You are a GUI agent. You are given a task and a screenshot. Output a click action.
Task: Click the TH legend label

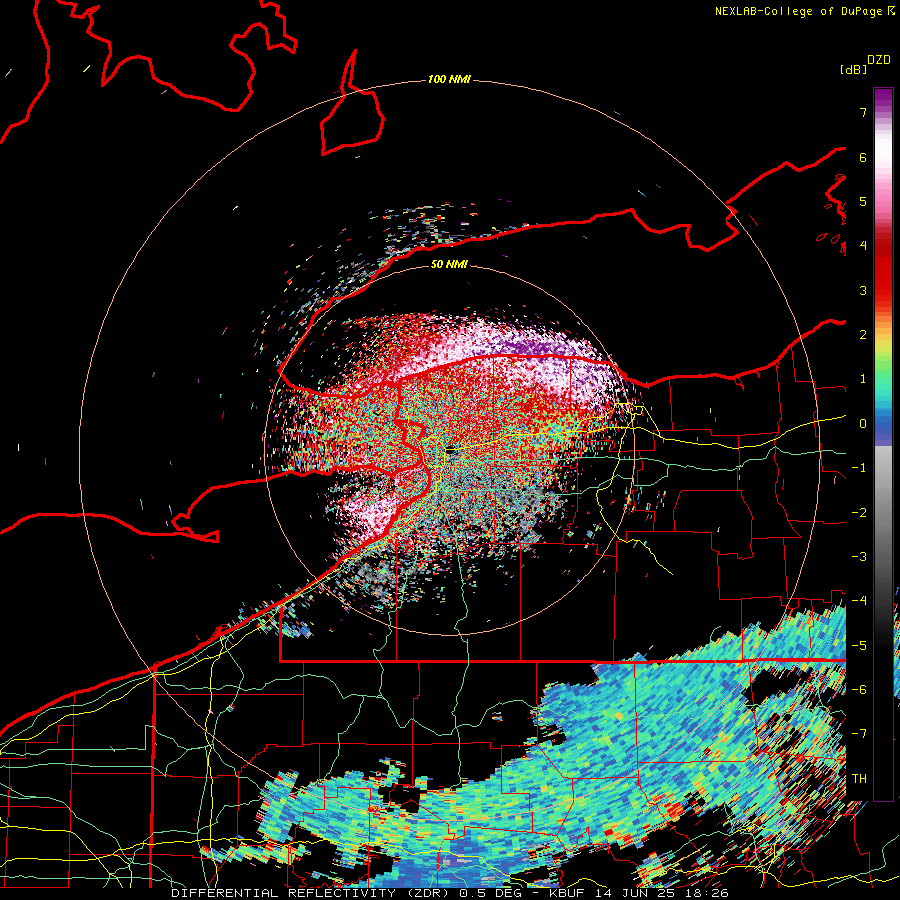pos(859,778)
